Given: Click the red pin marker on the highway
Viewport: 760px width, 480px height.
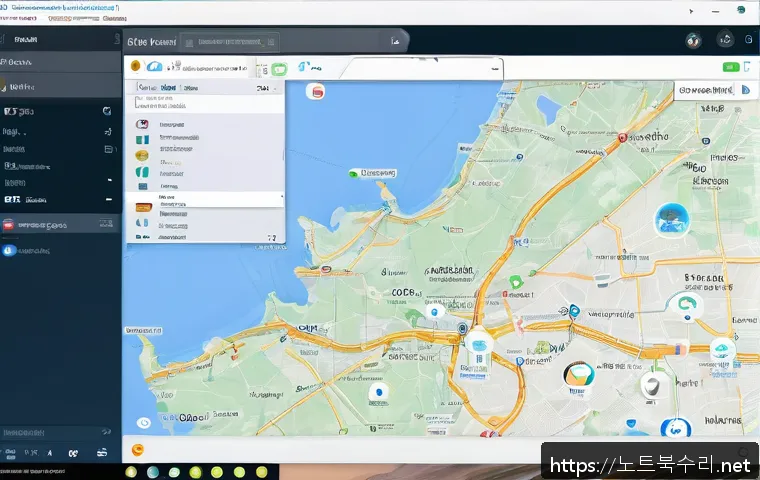Looking at the screenshot, I should pyautogui.click(x=622, y=137).
